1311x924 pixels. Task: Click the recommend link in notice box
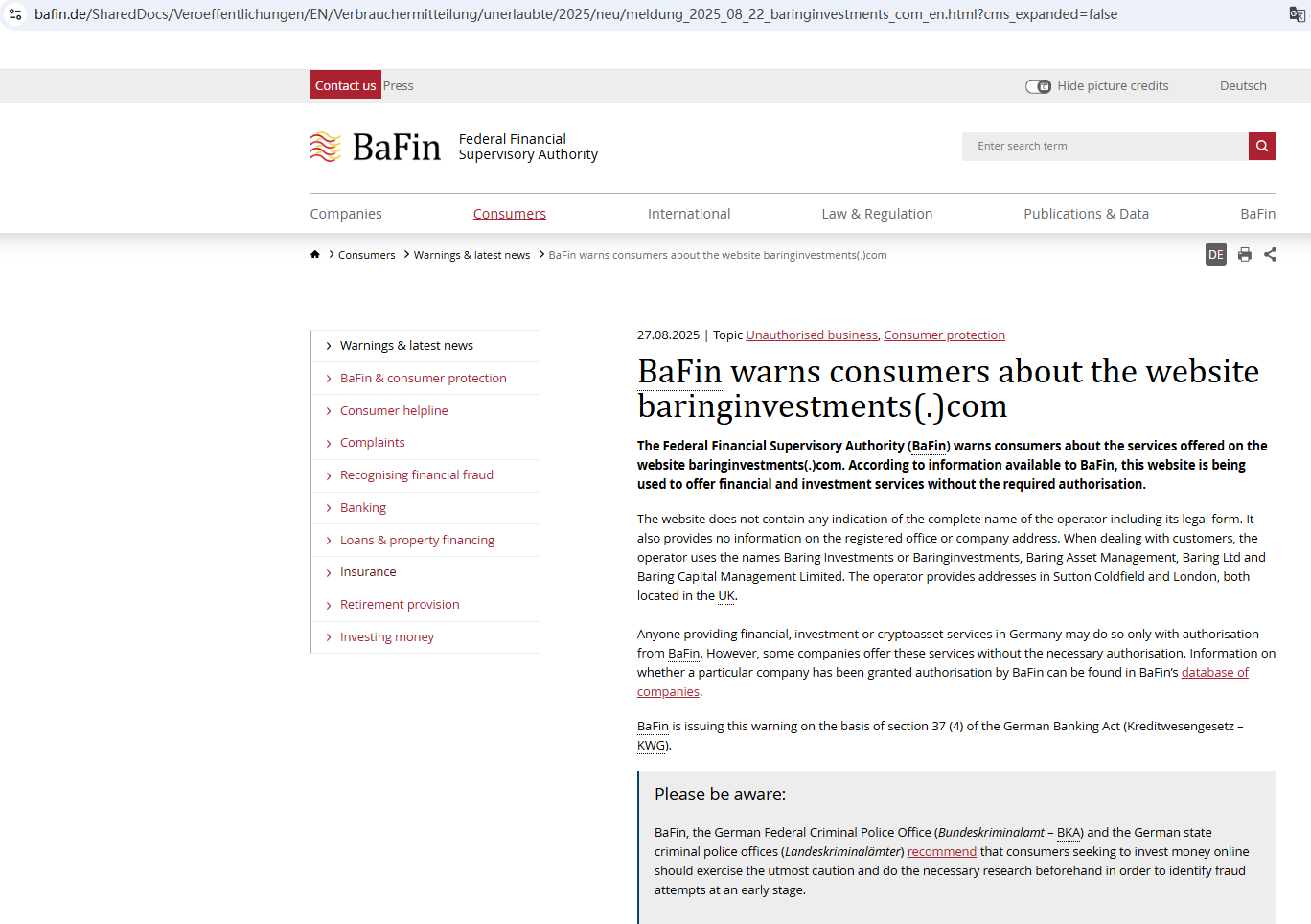(x=942, y=852)
